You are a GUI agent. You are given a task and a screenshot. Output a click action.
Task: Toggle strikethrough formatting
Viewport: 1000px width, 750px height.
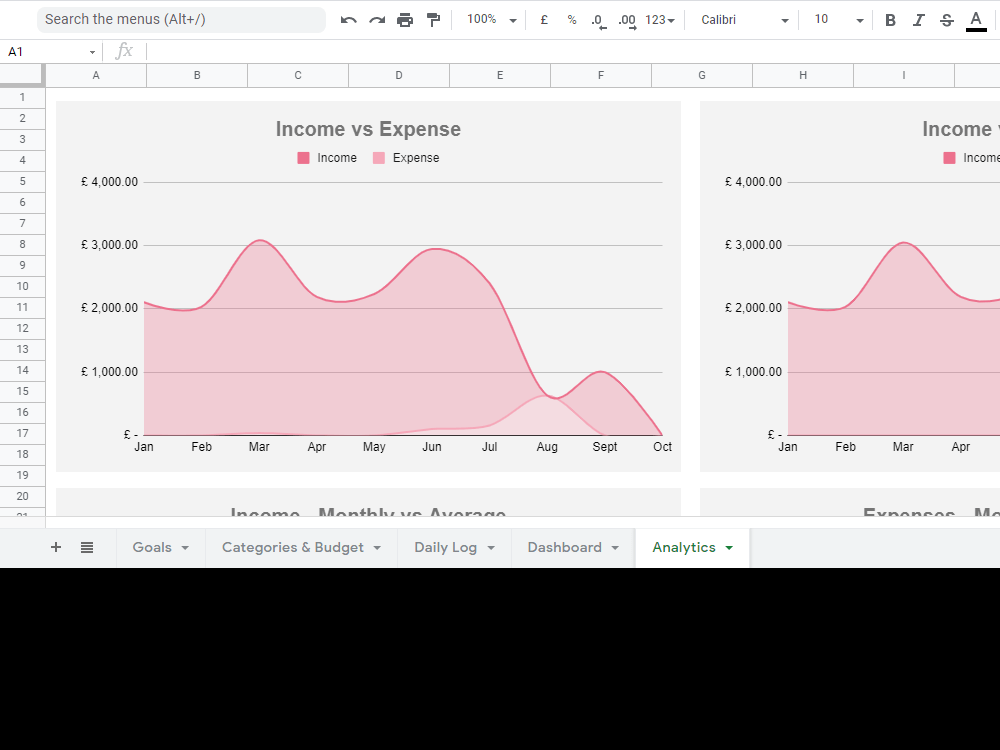click(946, 19)
